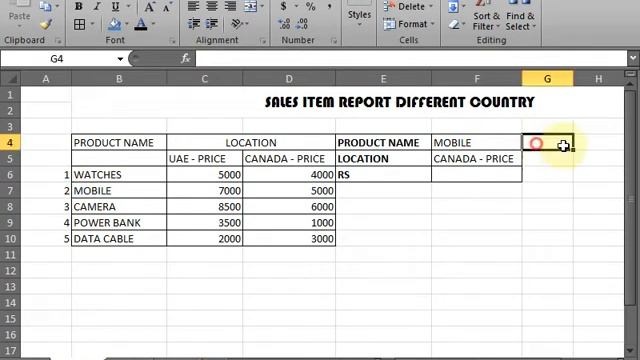Image resolution: width=640 pixels, height=360 pixels.
Task: Open Find & Select menu
Action: (x=520, y=16)
